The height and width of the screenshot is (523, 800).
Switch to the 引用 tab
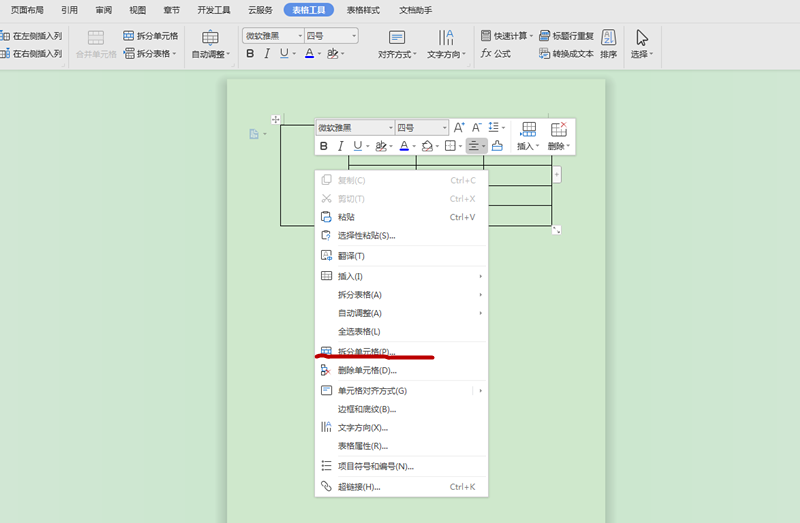69,10
